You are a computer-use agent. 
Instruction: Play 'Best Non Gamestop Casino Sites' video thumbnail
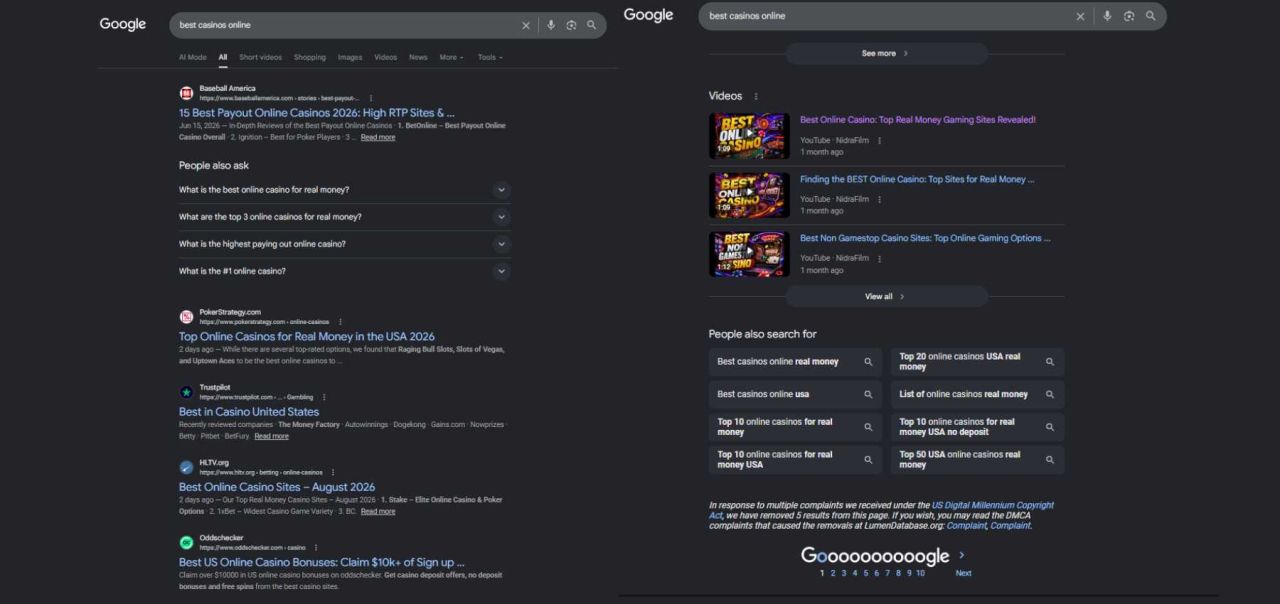point(749,254)
